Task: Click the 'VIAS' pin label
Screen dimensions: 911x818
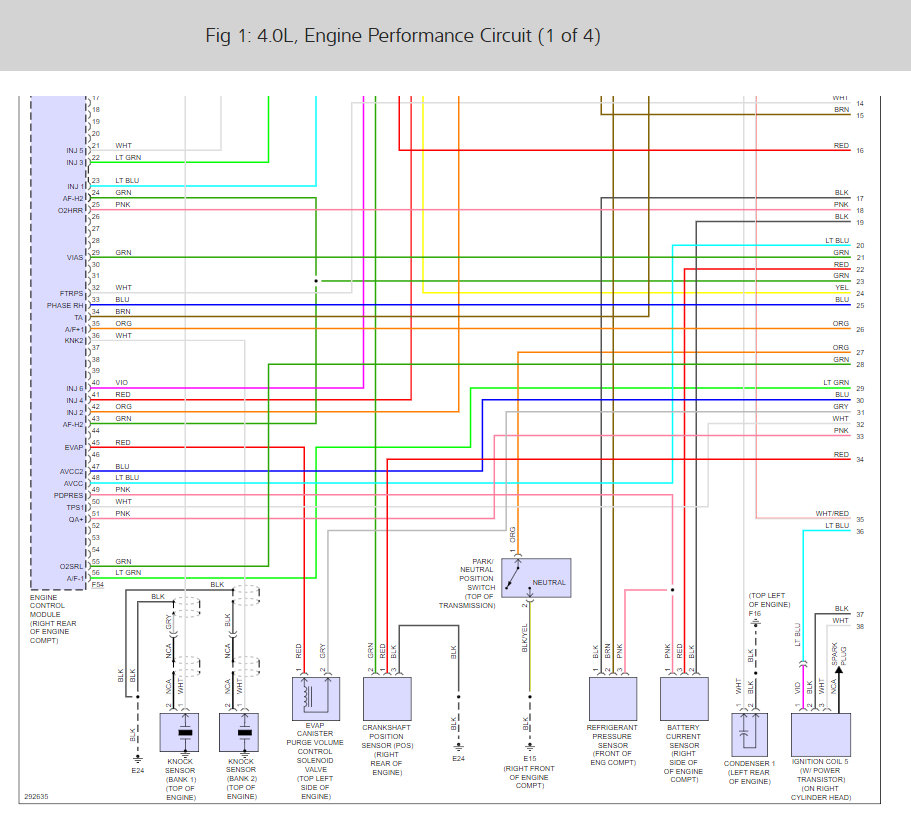Action: (75, 257)
